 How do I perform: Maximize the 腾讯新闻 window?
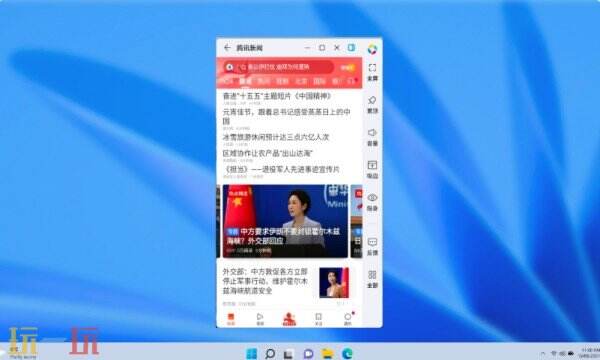point(322,47)
